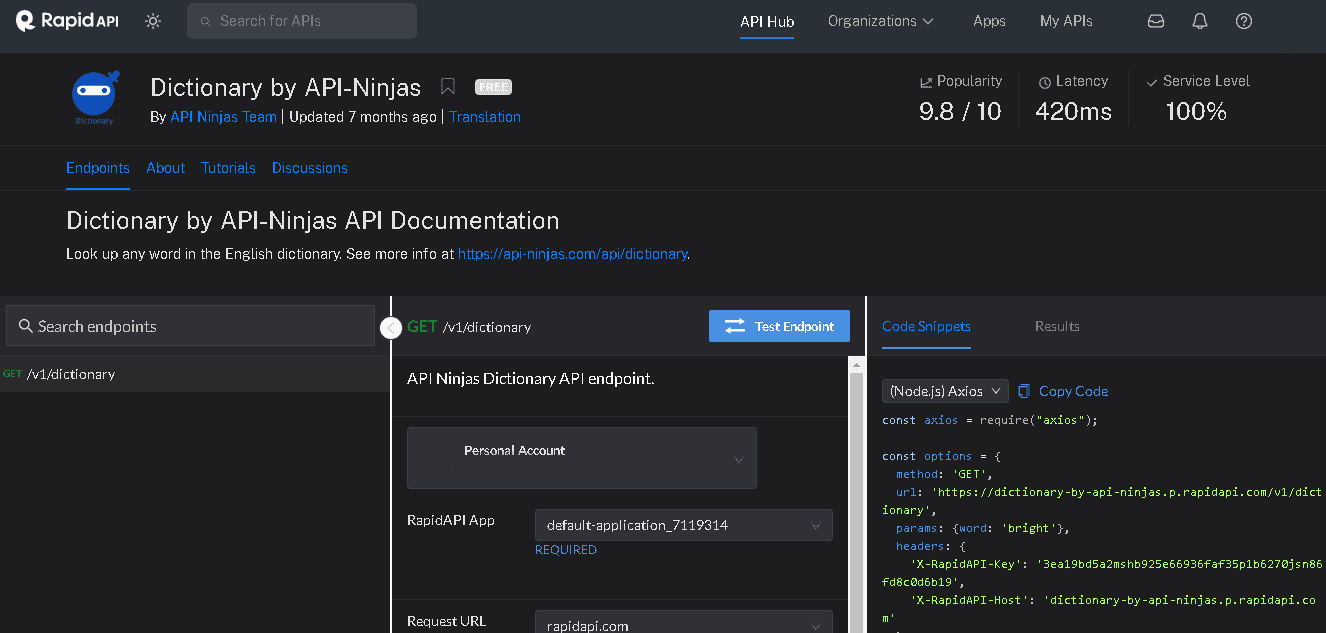The width and height of the screenshot is (1326, 633).
Task: Click the REQUIRED label under RapidAPI App
Action: click(x=566, y=550)
